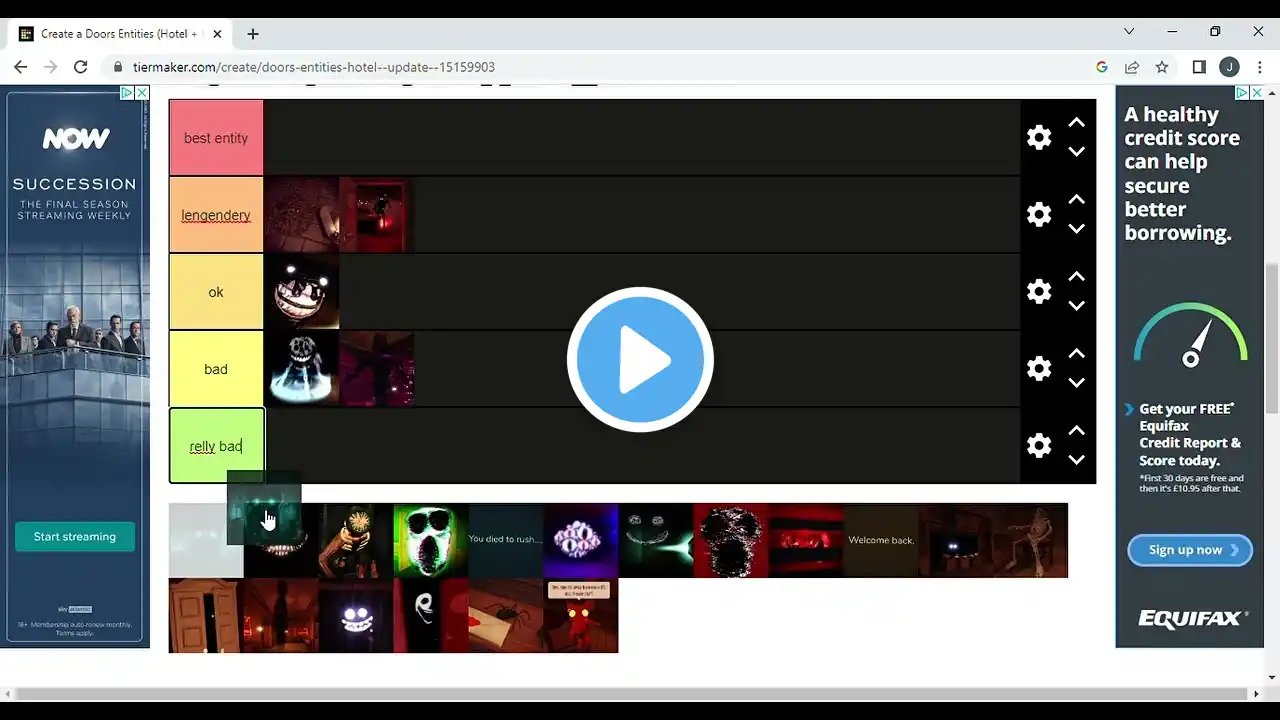Select the glowing blue entity in bad tier

pos(301,369)
